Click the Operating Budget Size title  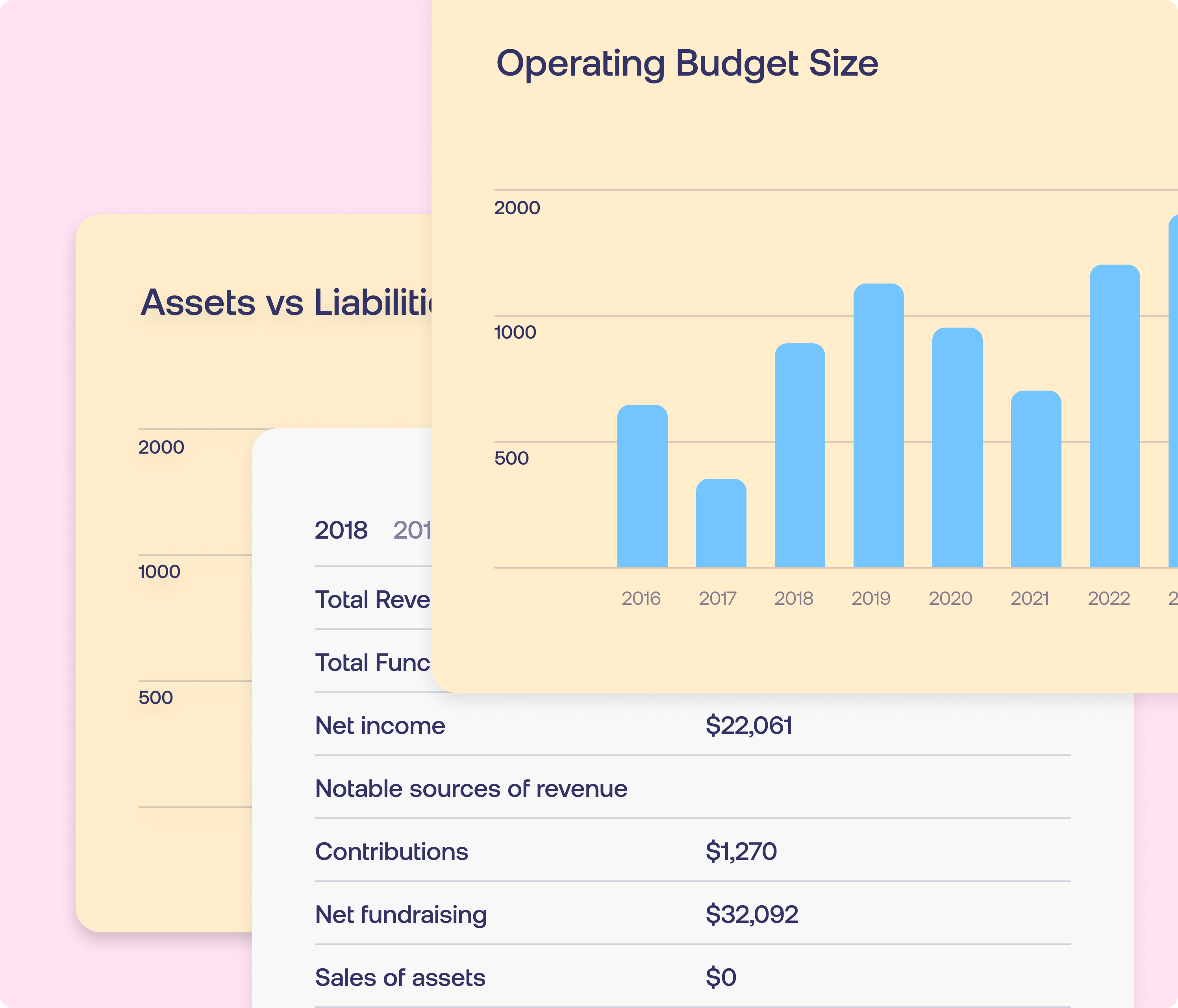tap(687, 64)
